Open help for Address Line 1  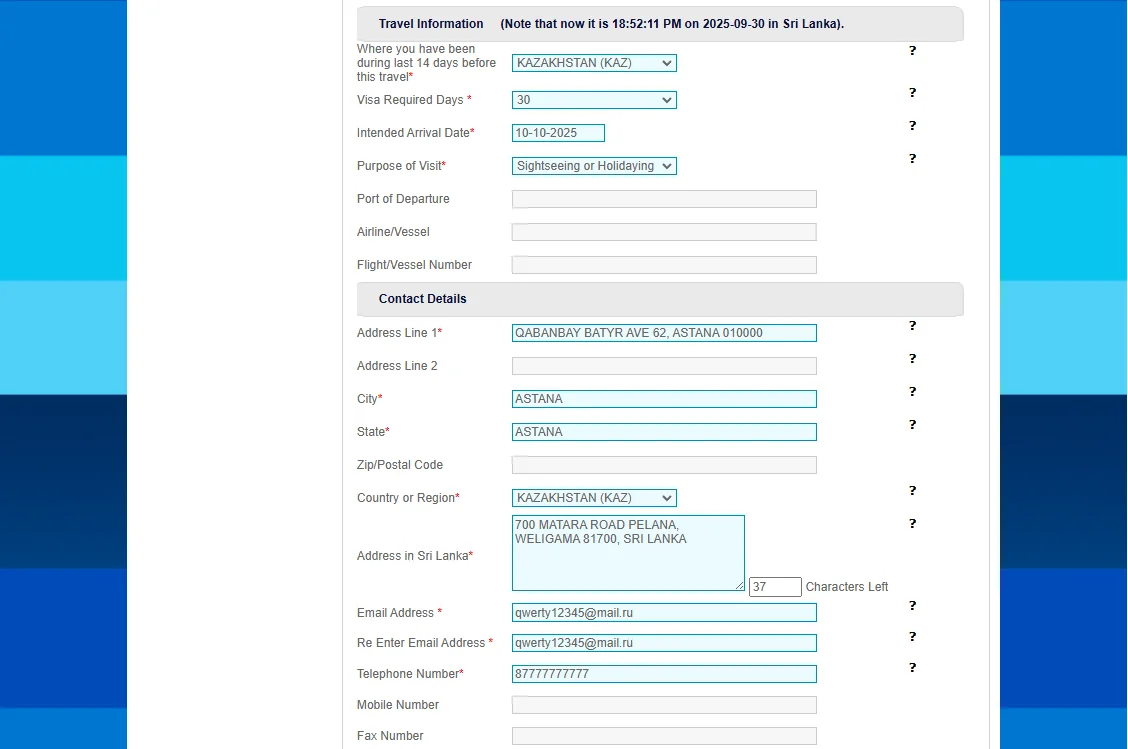point(912,326)
